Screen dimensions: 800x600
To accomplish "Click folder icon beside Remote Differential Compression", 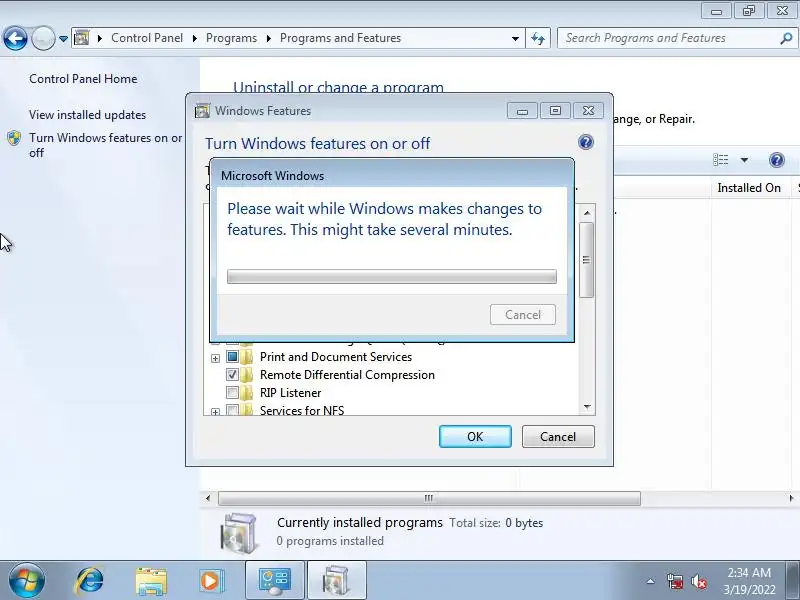I will pyautogui.click(x=246, y=374).
